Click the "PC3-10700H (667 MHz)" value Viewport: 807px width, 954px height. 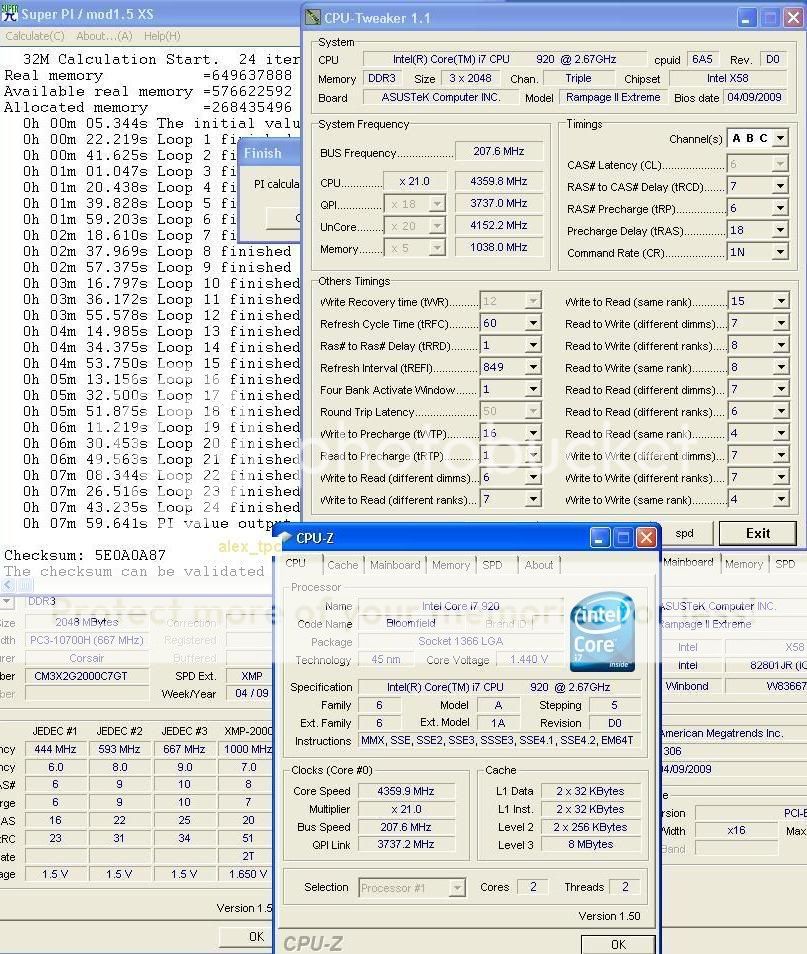[86, 640]
